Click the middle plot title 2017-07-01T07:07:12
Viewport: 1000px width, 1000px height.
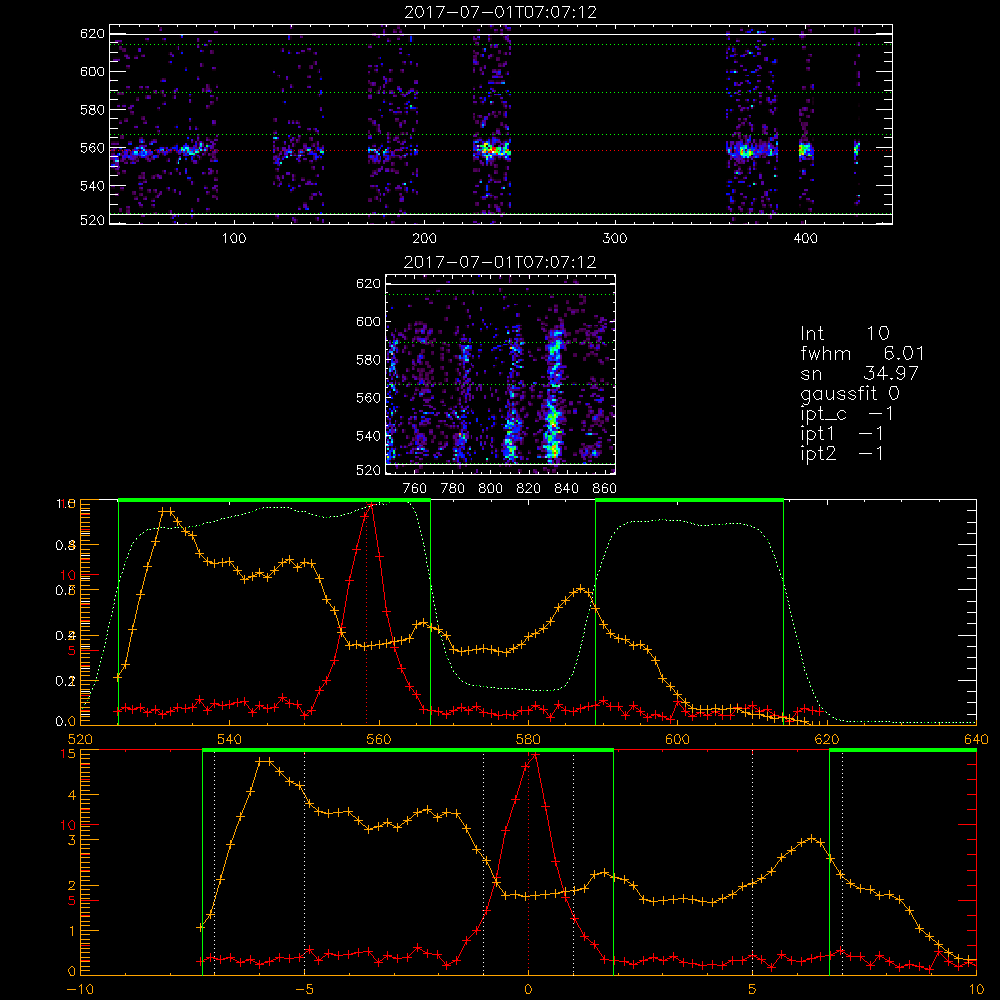coord(500,262)
